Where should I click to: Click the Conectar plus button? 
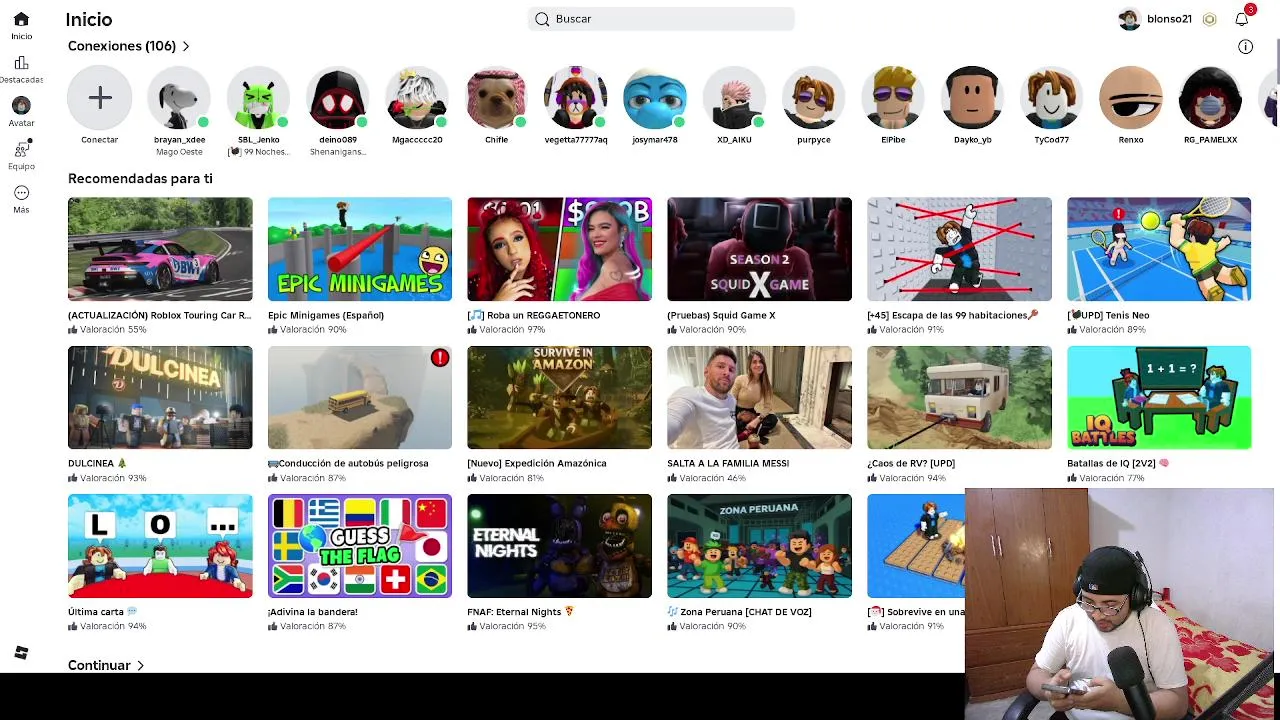coord(99,98)
